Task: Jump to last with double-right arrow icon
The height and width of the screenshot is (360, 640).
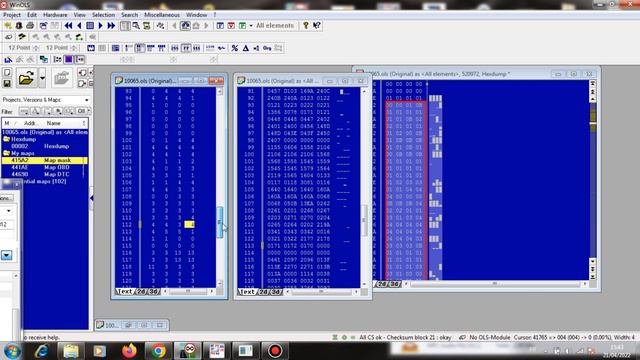Action: 111,25
